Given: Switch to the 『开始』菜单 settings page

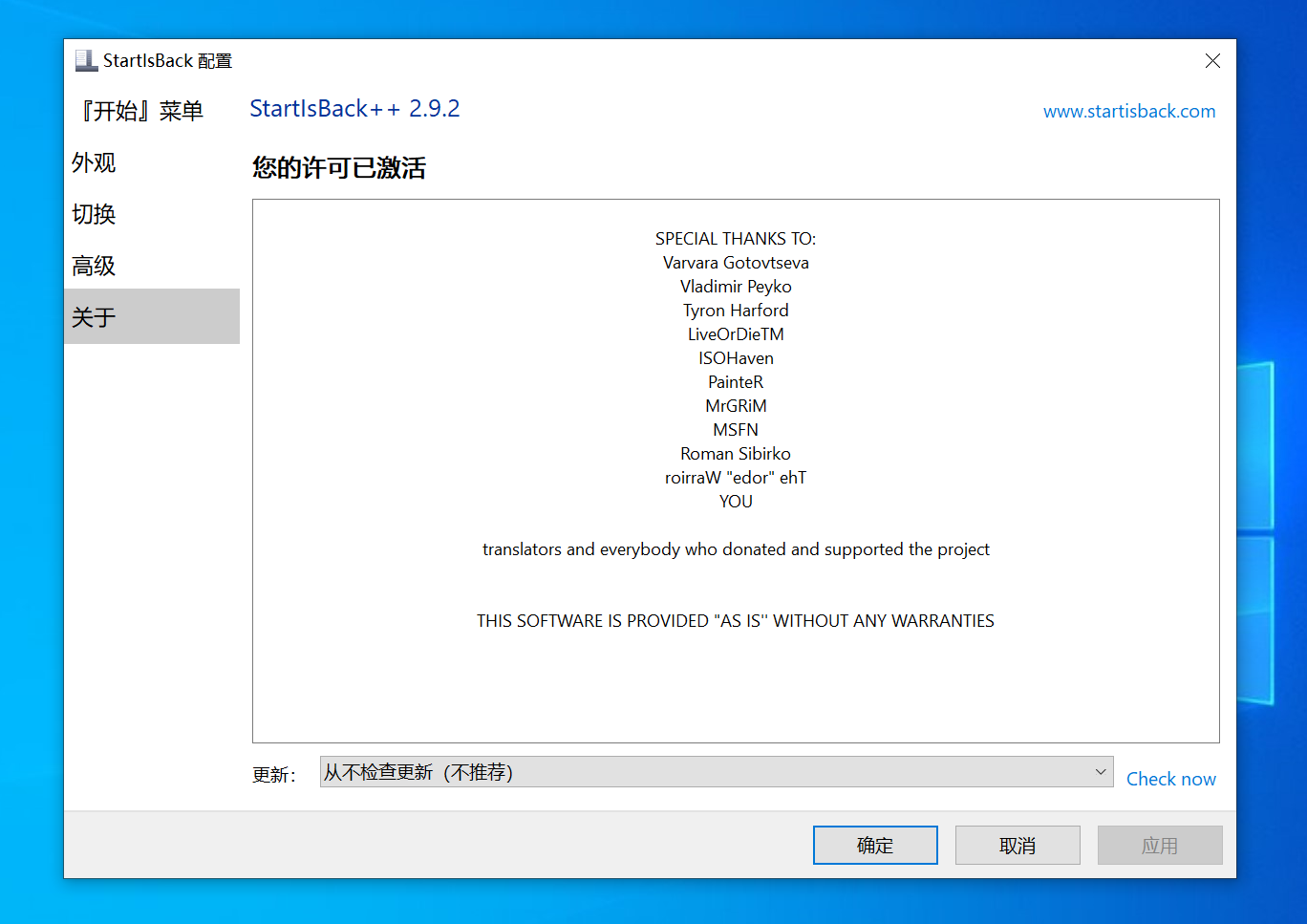Looking at the screenshot, I should click(x=139, y=111).
